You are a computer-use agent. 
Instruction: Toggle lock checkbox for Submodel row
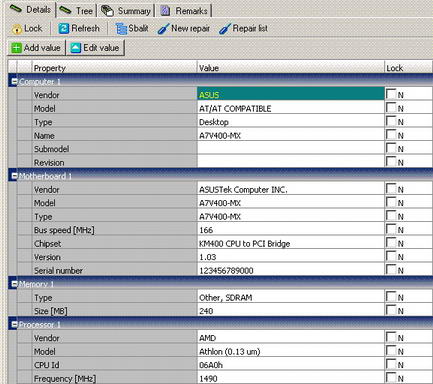point(391,148)
